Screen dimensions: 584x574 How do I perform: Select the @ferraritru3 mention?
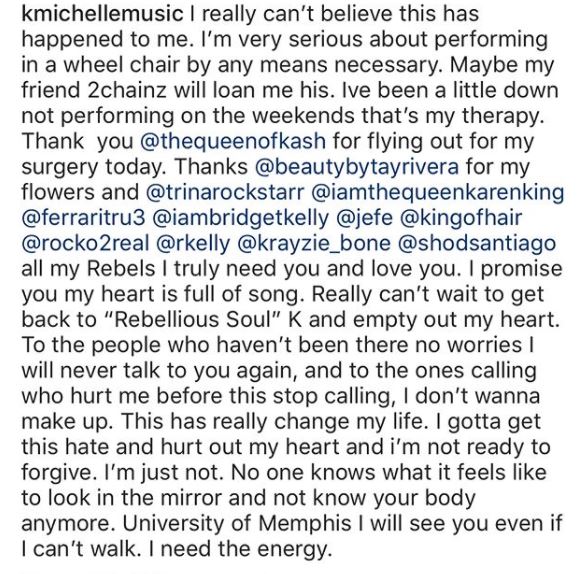click(83, 218)
